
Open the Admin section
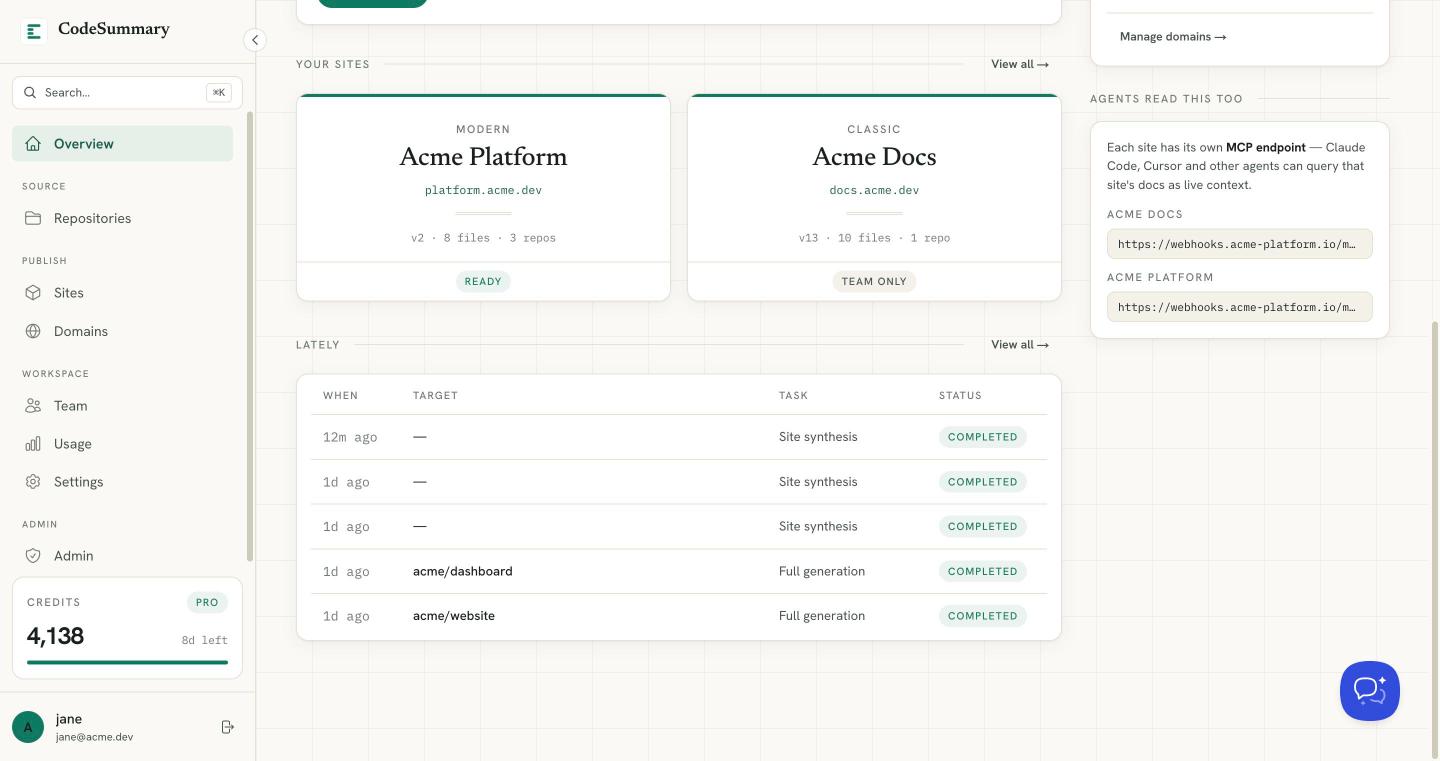pos(122,556)
